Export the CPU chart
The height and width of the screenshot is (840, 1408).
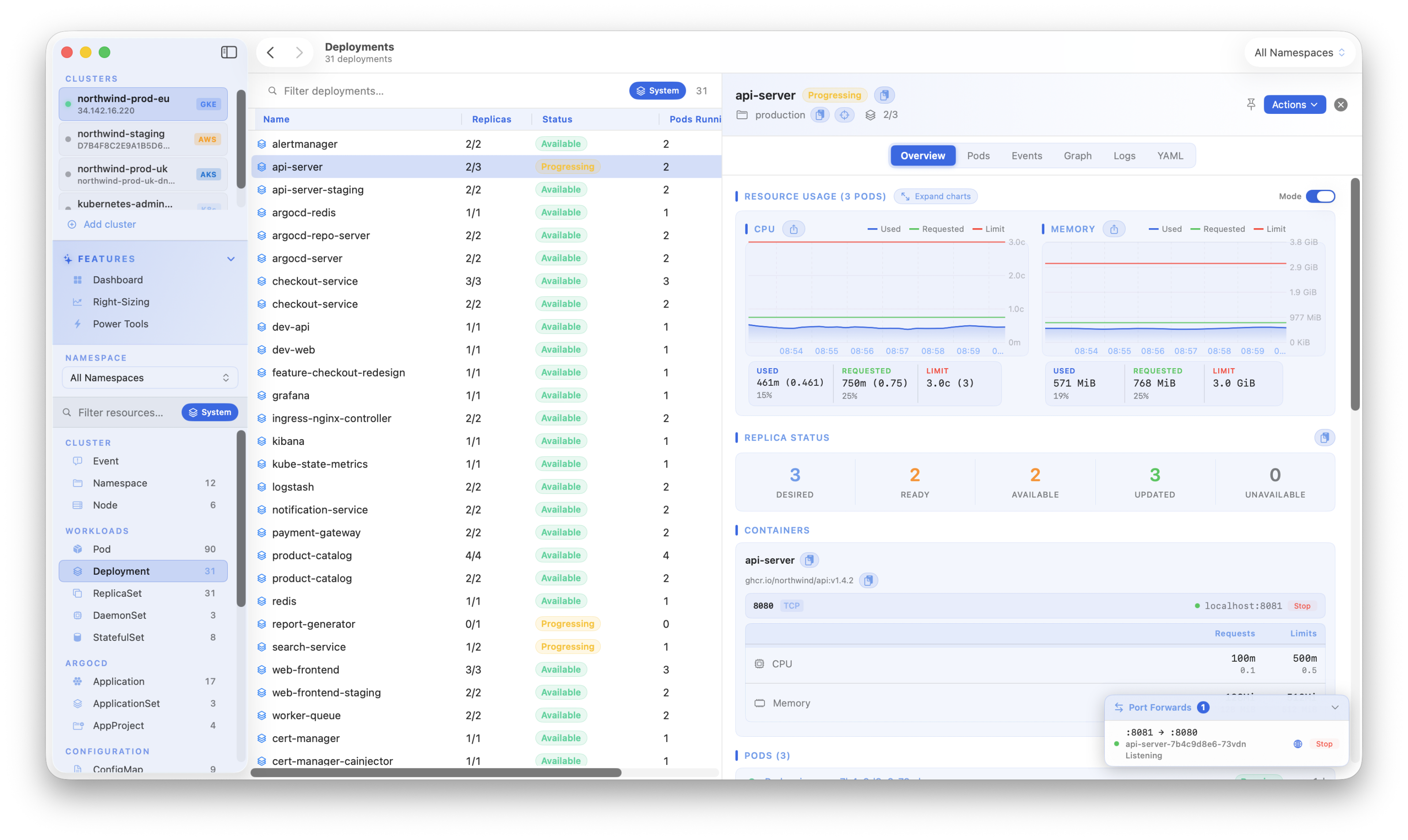pyautogui.click(x=794, y=229)
